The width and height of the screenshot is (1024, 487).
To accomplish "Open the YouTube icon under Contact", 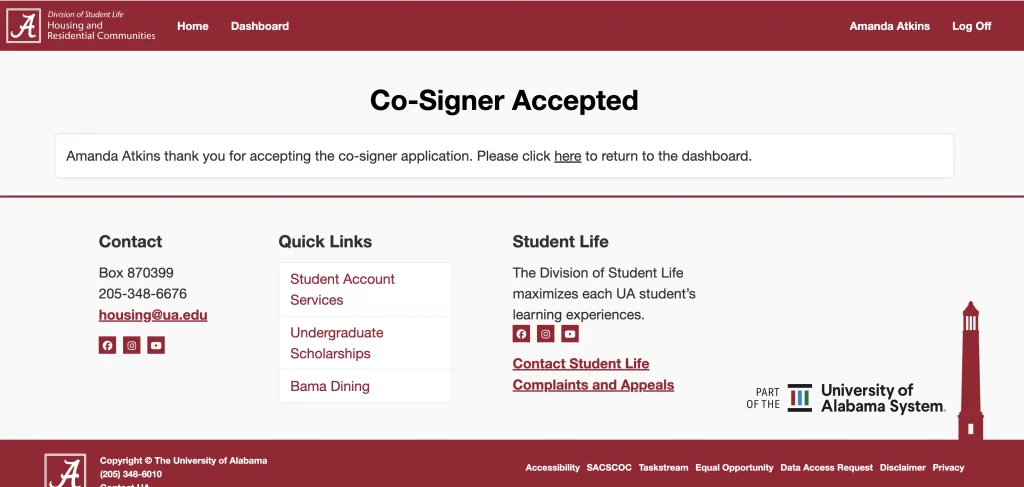I will pyautogui.click(x=156, y=345).
